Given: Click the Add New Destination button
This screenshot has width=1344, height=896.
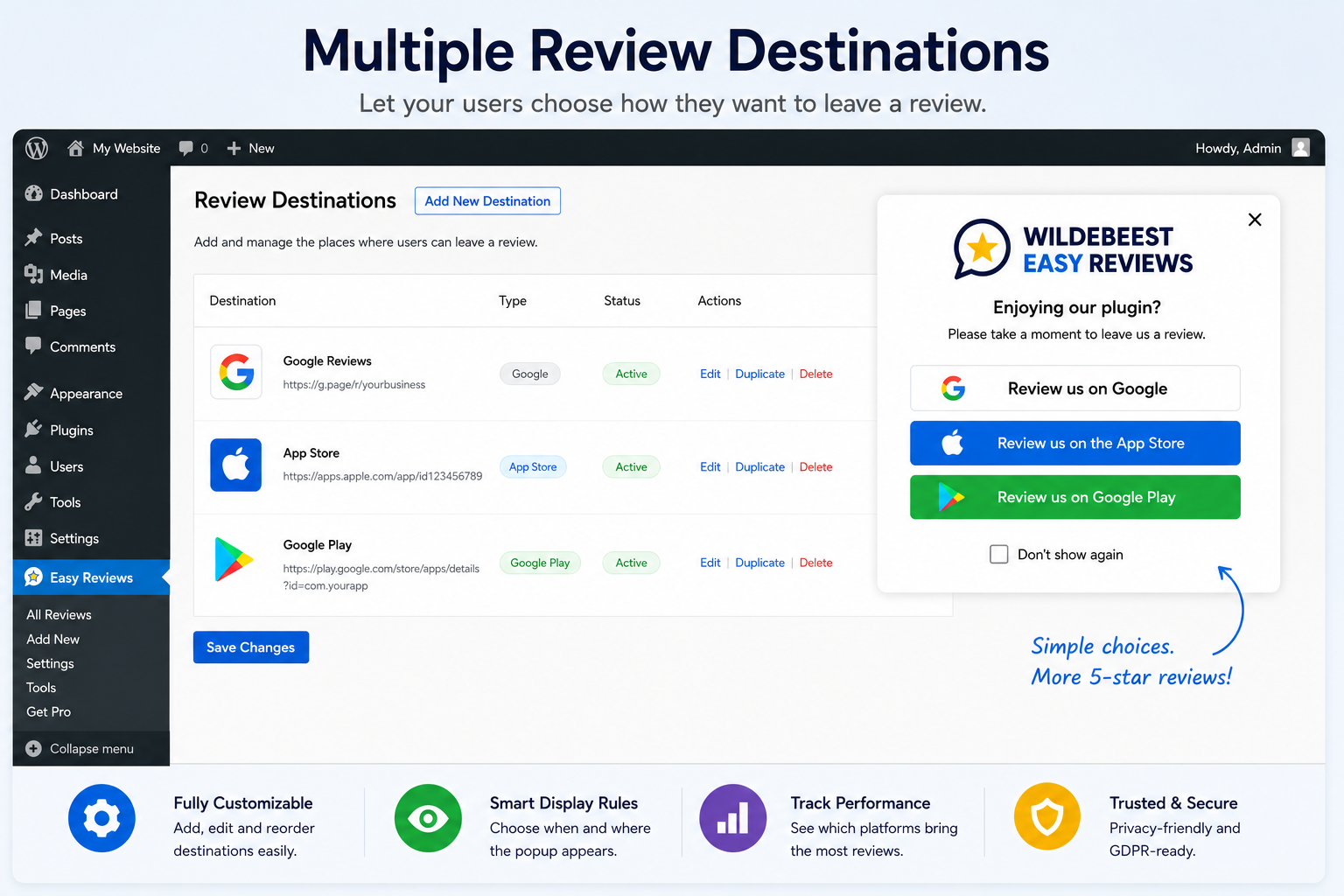Looking at the screenshot, I should pos(487,201).
